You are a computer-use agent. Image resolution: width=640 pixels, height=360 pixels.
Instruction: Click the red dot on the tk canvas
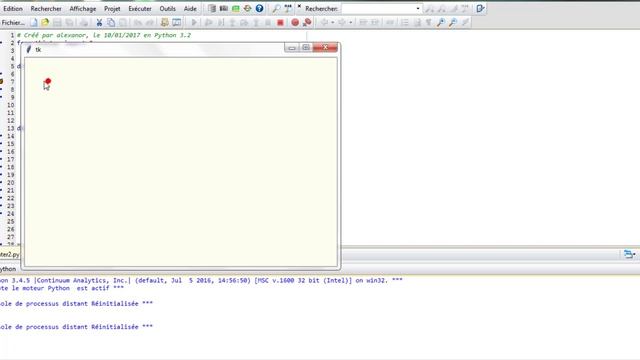coord(48,81)
